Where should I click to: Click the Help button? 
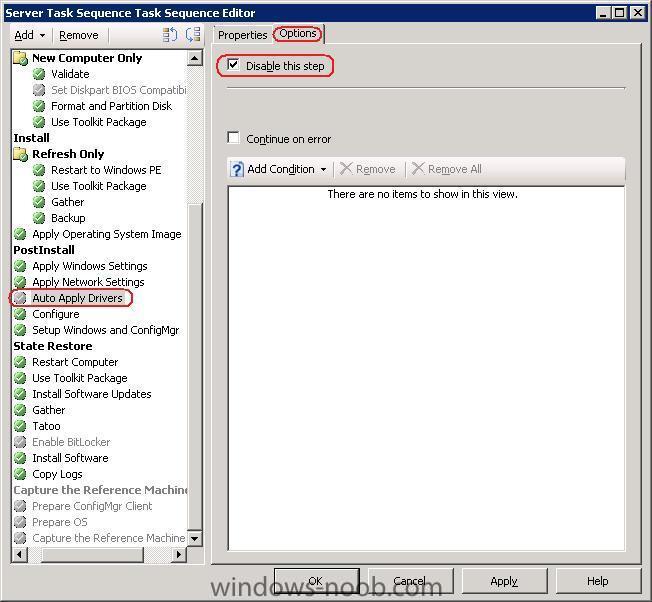coord(598,581)
